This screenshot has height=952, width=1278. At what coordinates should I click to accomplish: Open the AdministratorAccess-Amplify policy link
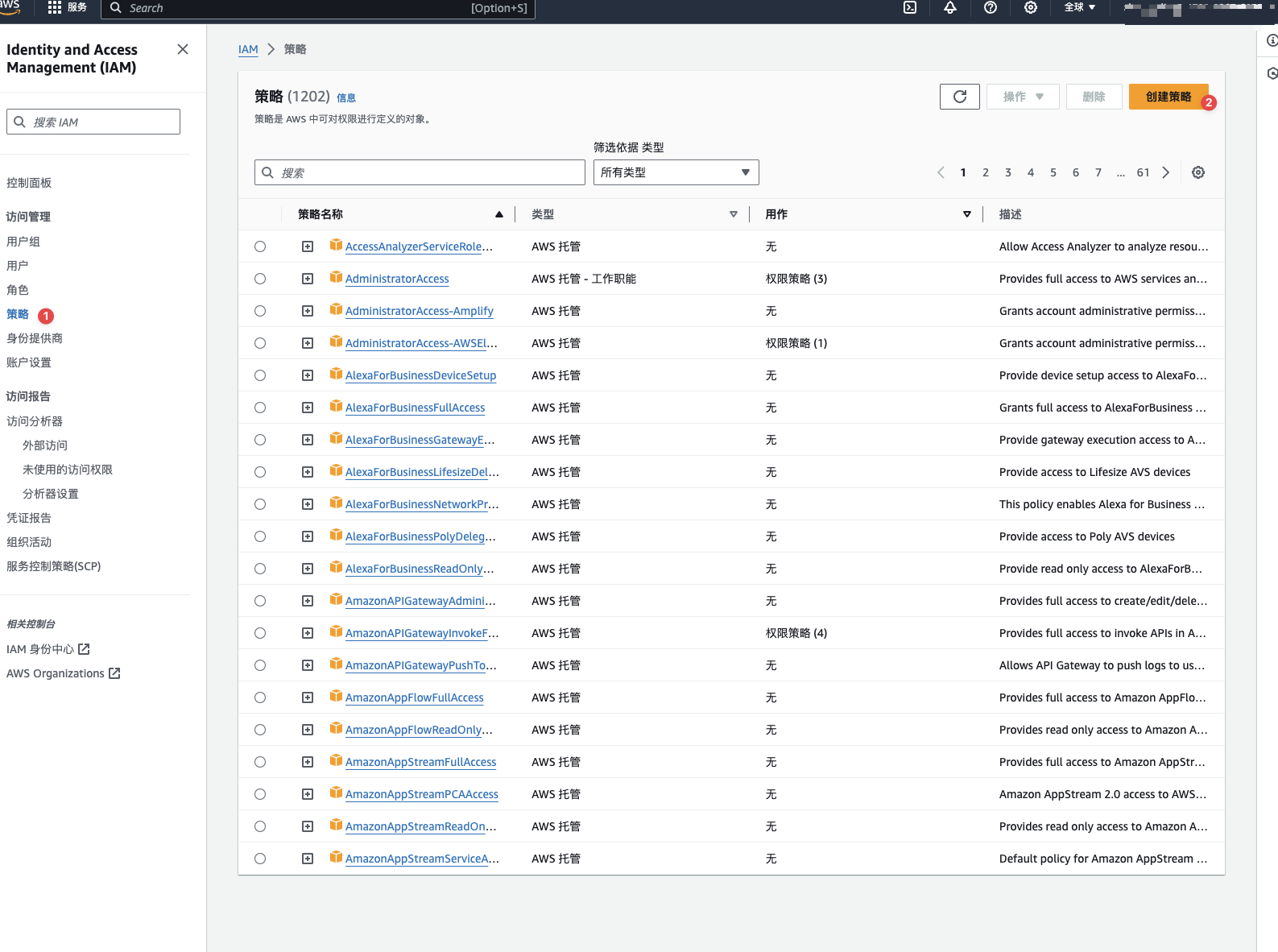coord(420,311)
